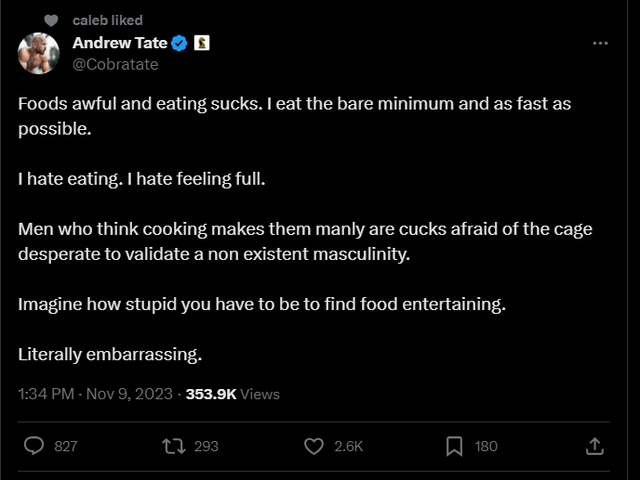Click the square affiliate badge beside the name
This screenshot has height=480, width=640.
(x=201, y=44)
